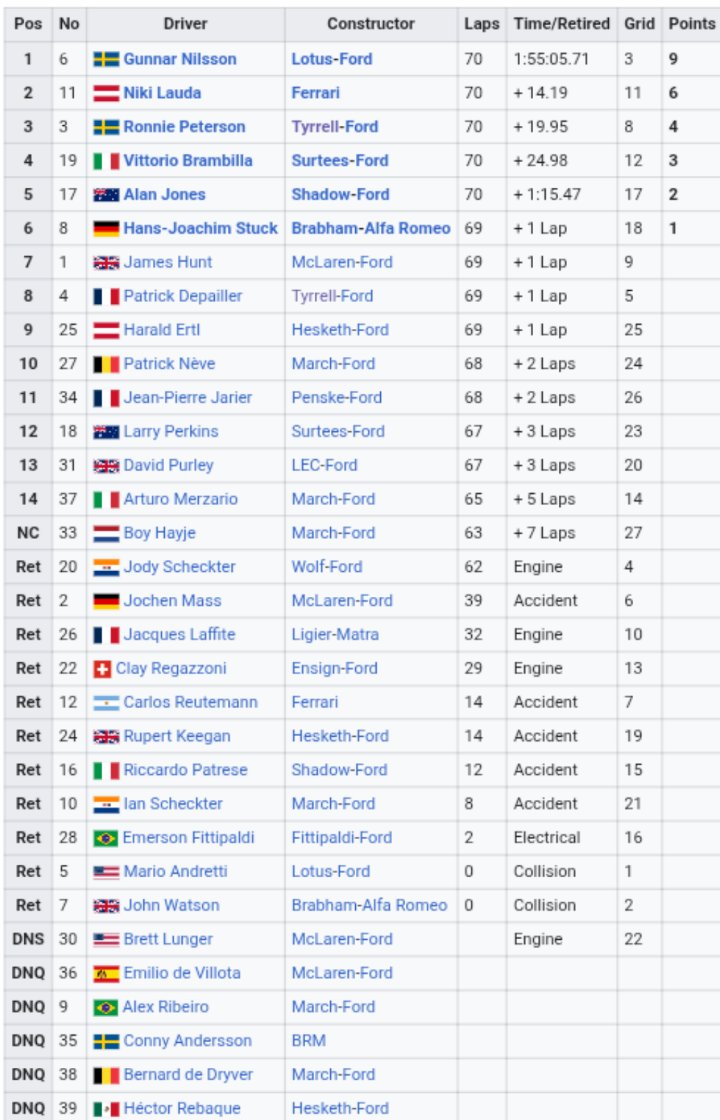Click the Brazilian flag beside Alex Ribeiro
The width and height of the screenshot is (720, 1120).
[106, 1007]
